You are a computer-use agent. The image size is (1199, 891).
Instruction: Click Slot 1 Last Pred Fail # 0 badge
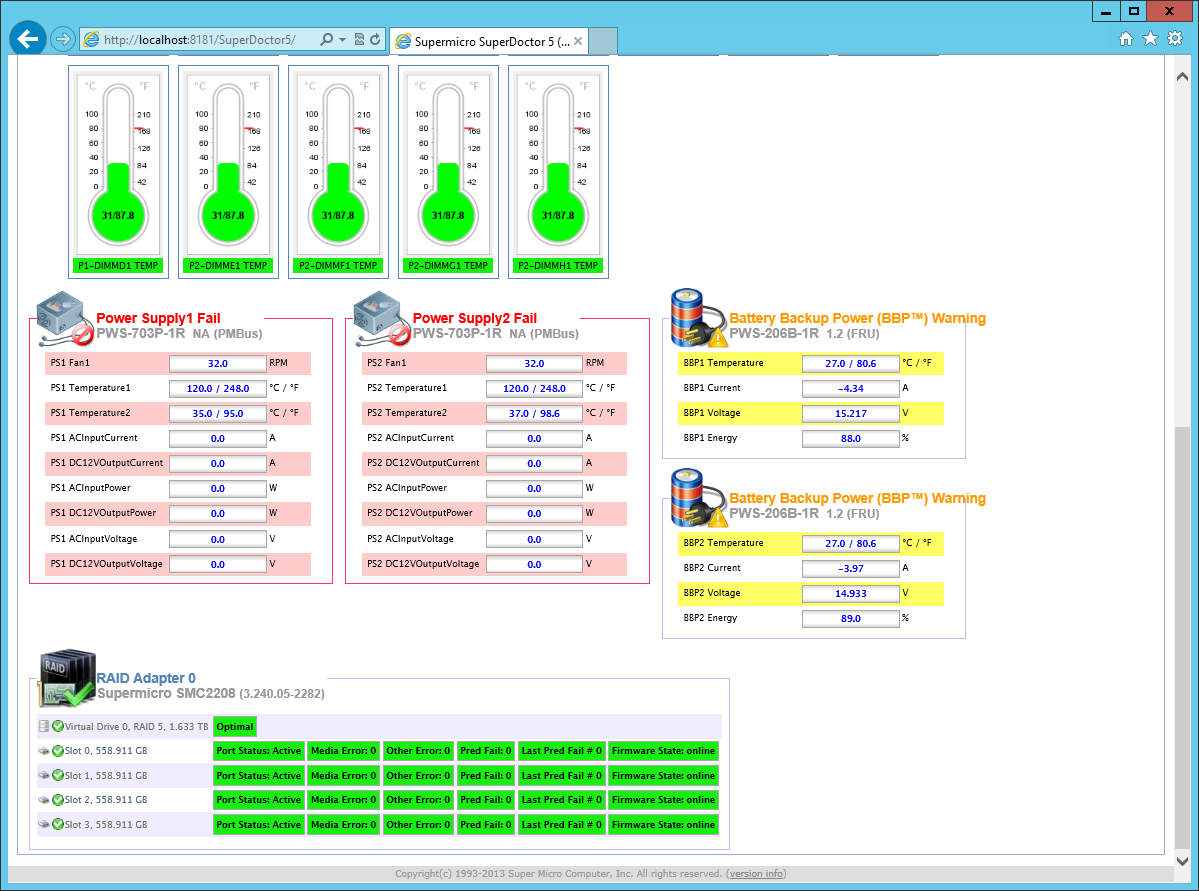pyautogui.click(x=561, y=776)
